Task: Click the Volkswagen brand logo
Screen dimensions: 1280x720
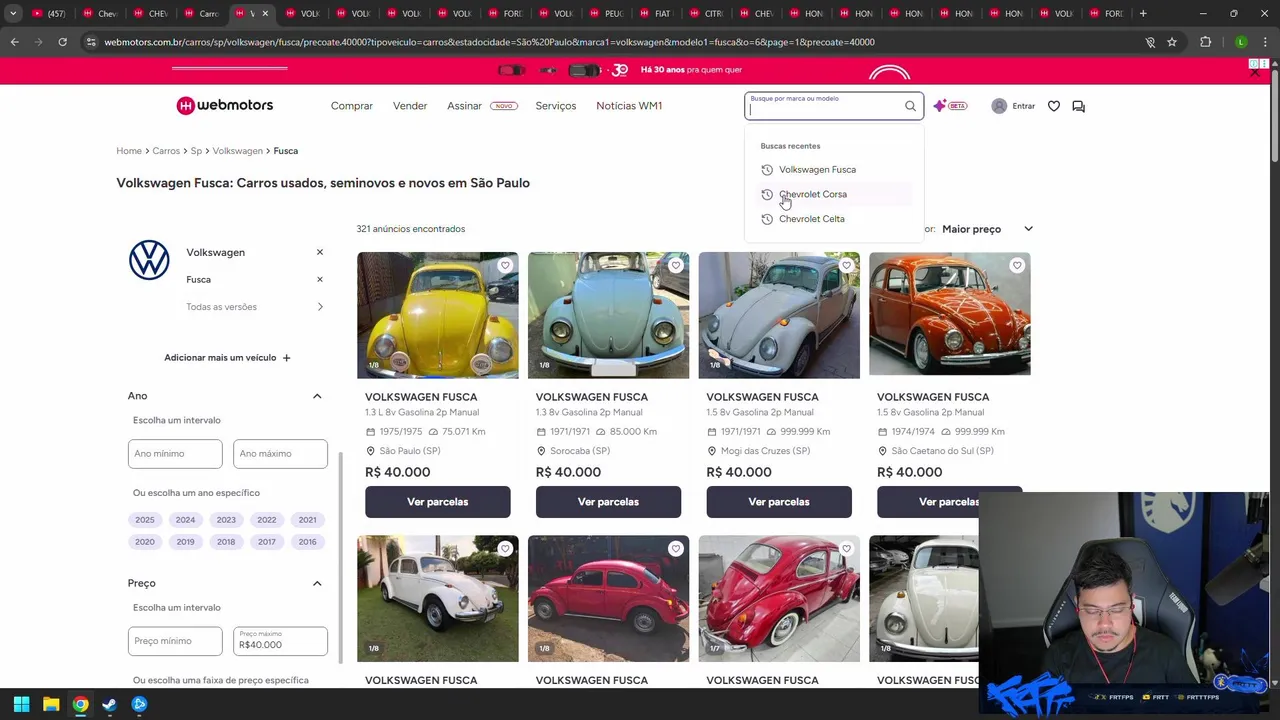Action: 149,260
